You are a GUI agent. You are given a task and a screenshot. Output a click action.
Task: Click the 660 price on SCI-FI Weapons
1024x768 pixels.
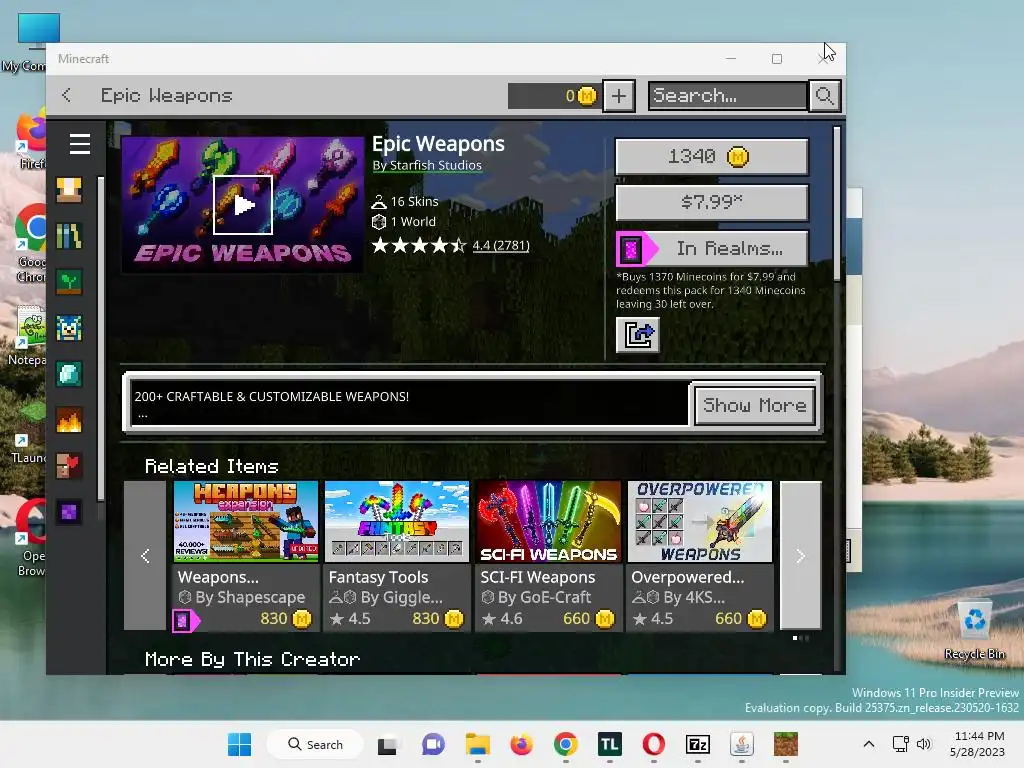click(588, 618)
